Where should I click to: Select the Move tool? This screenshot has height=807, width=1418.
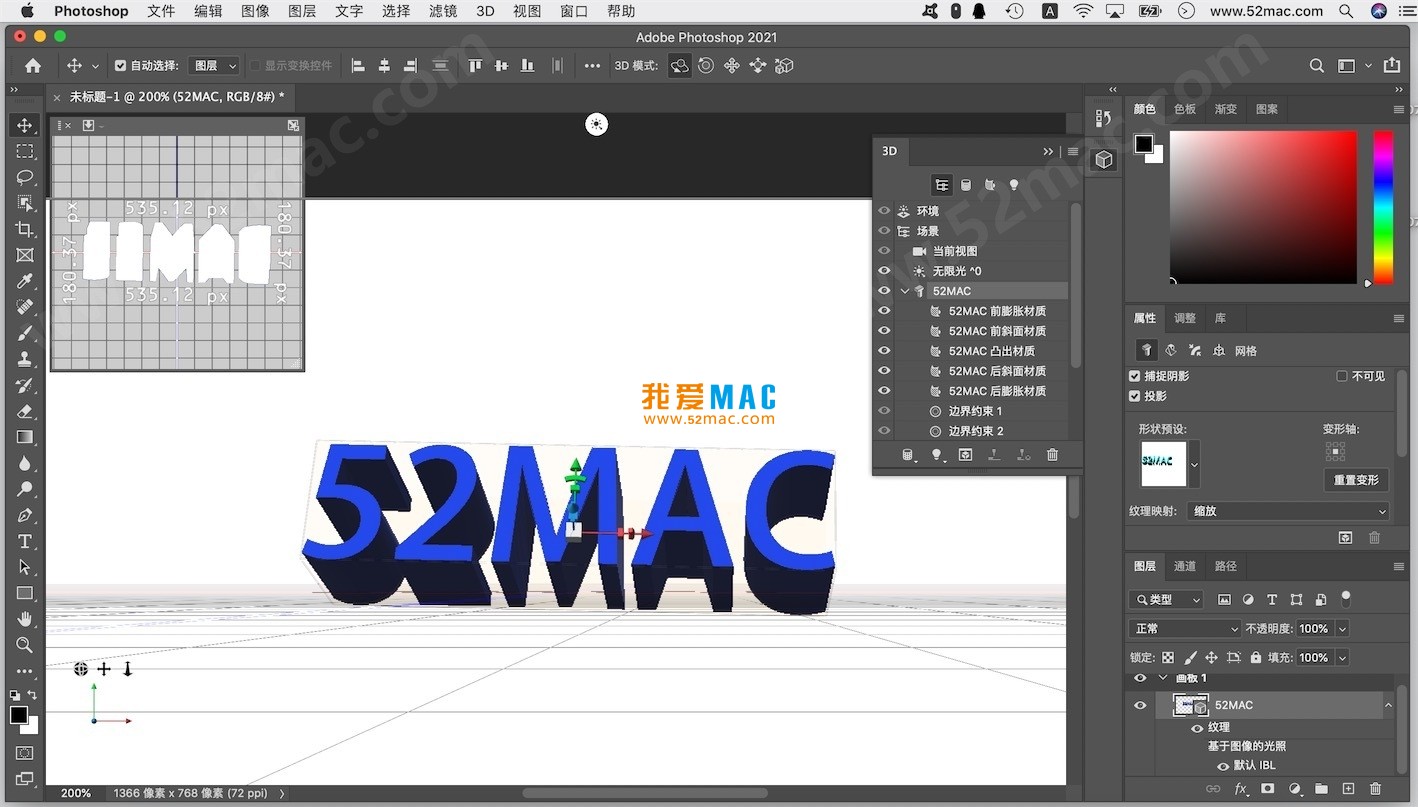(25, 125)
